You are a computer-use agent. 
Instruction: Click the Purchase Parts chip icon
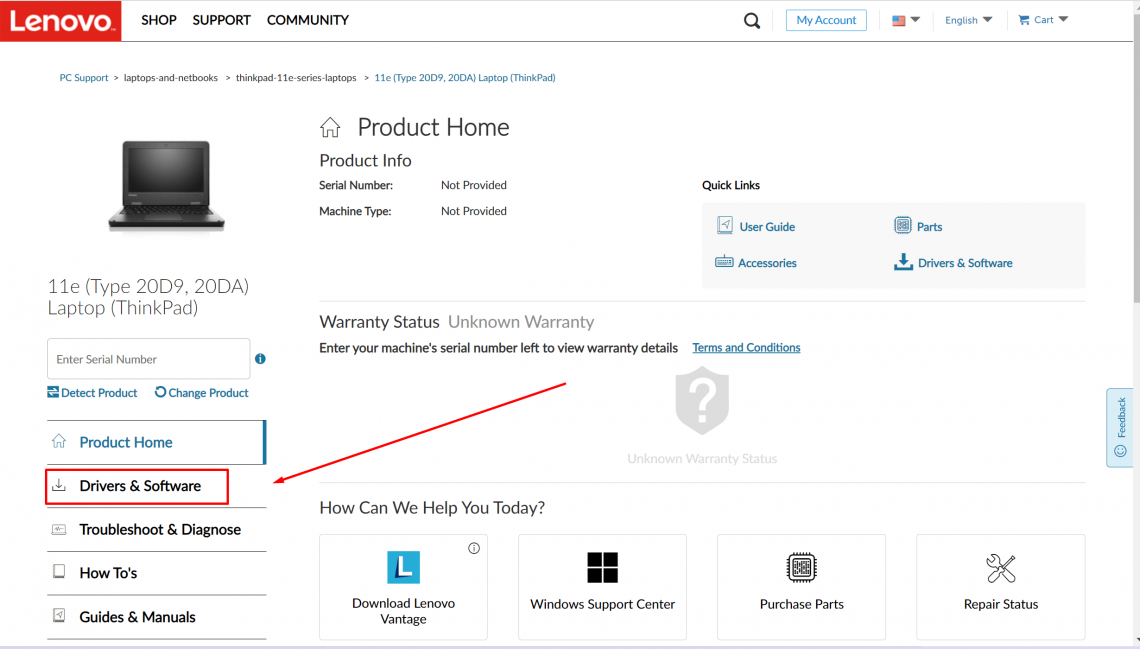coord(801,567)
